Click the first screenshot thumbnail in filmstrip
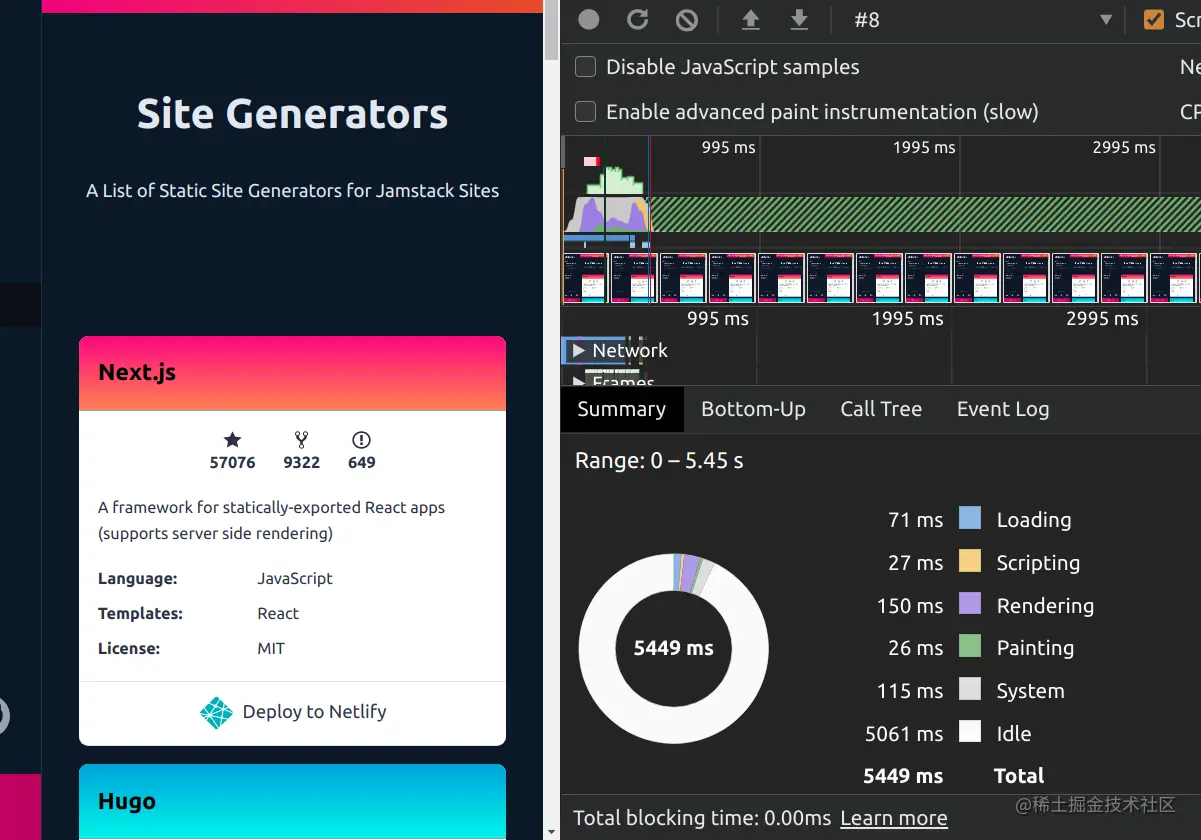The width and height of the screenshot is (1201, 840). pos(585,278)
